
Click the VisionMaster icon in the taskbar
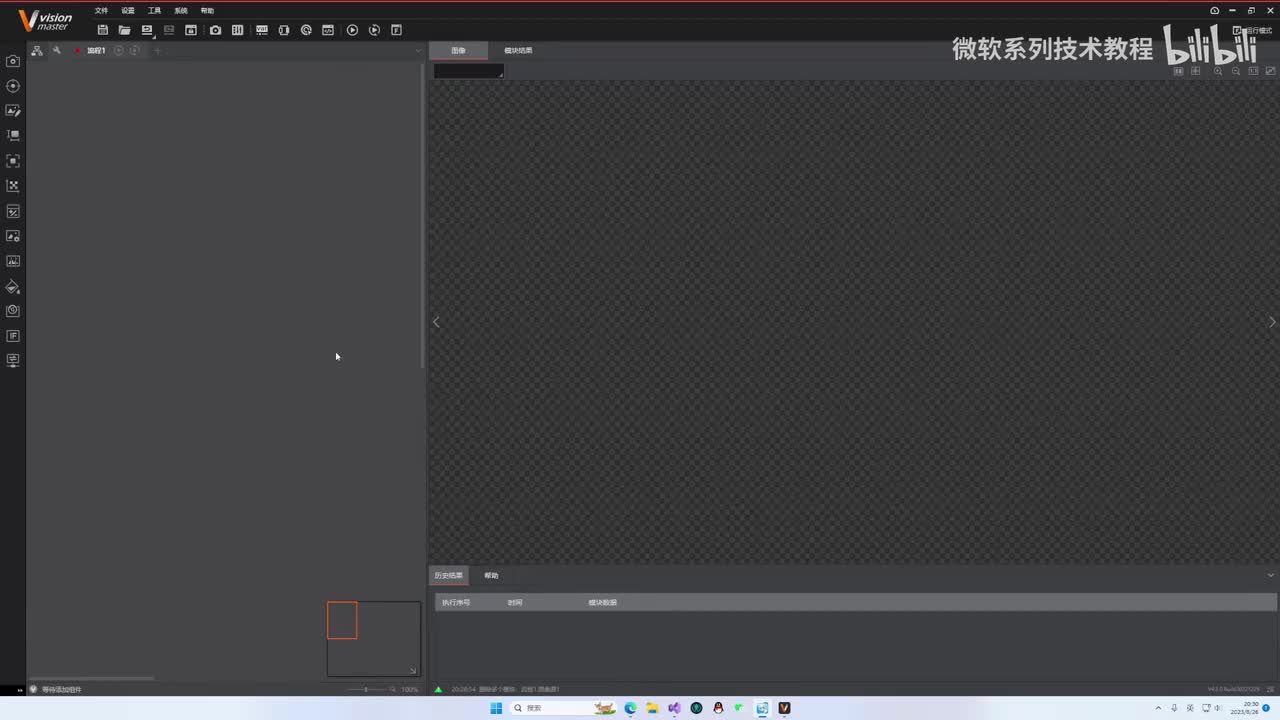[x=784, y=708]
